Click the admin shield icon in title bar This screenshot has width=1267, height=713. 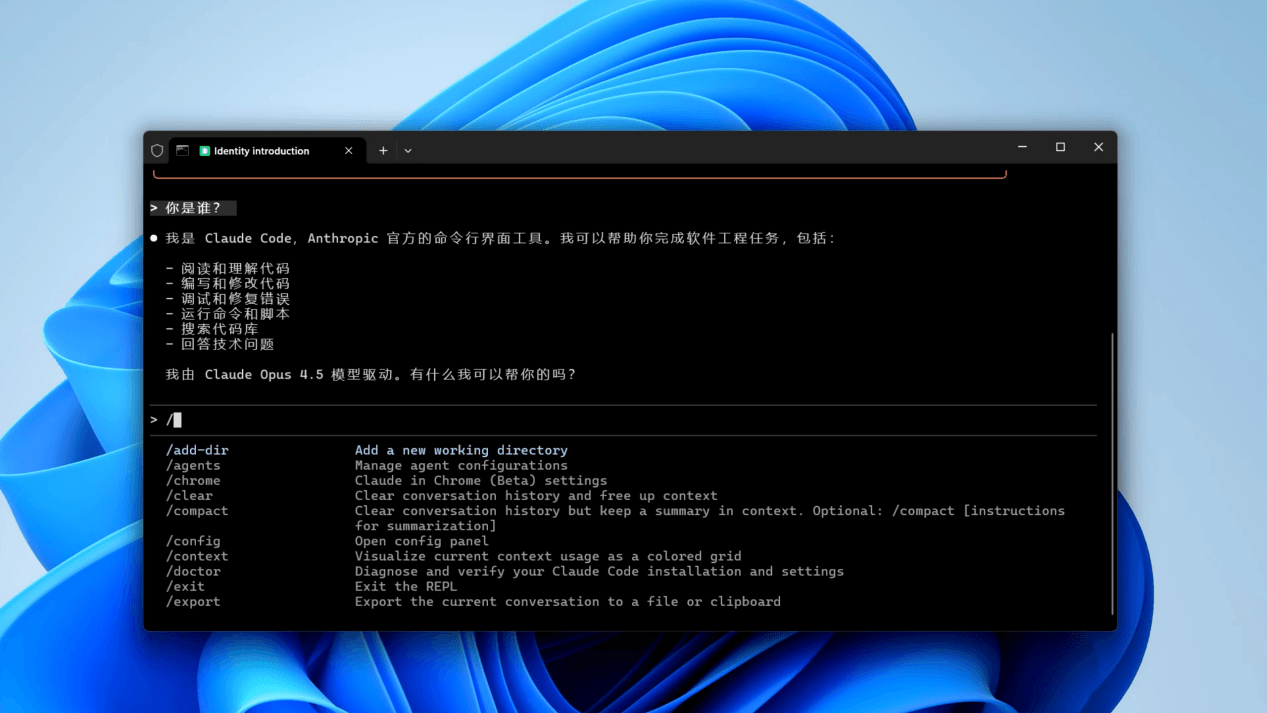point(157,151)
